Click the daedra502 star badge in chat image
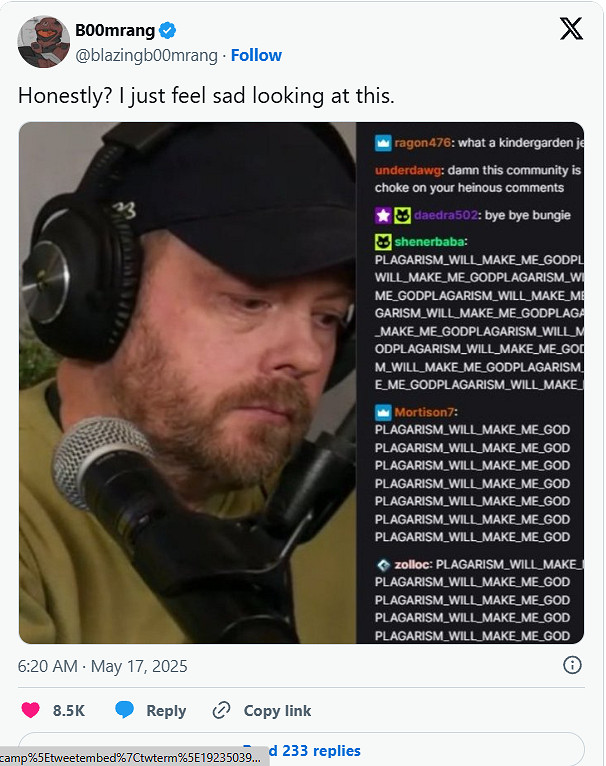The height and width of the screenshot is (766, 606). [x=383, y=215]
